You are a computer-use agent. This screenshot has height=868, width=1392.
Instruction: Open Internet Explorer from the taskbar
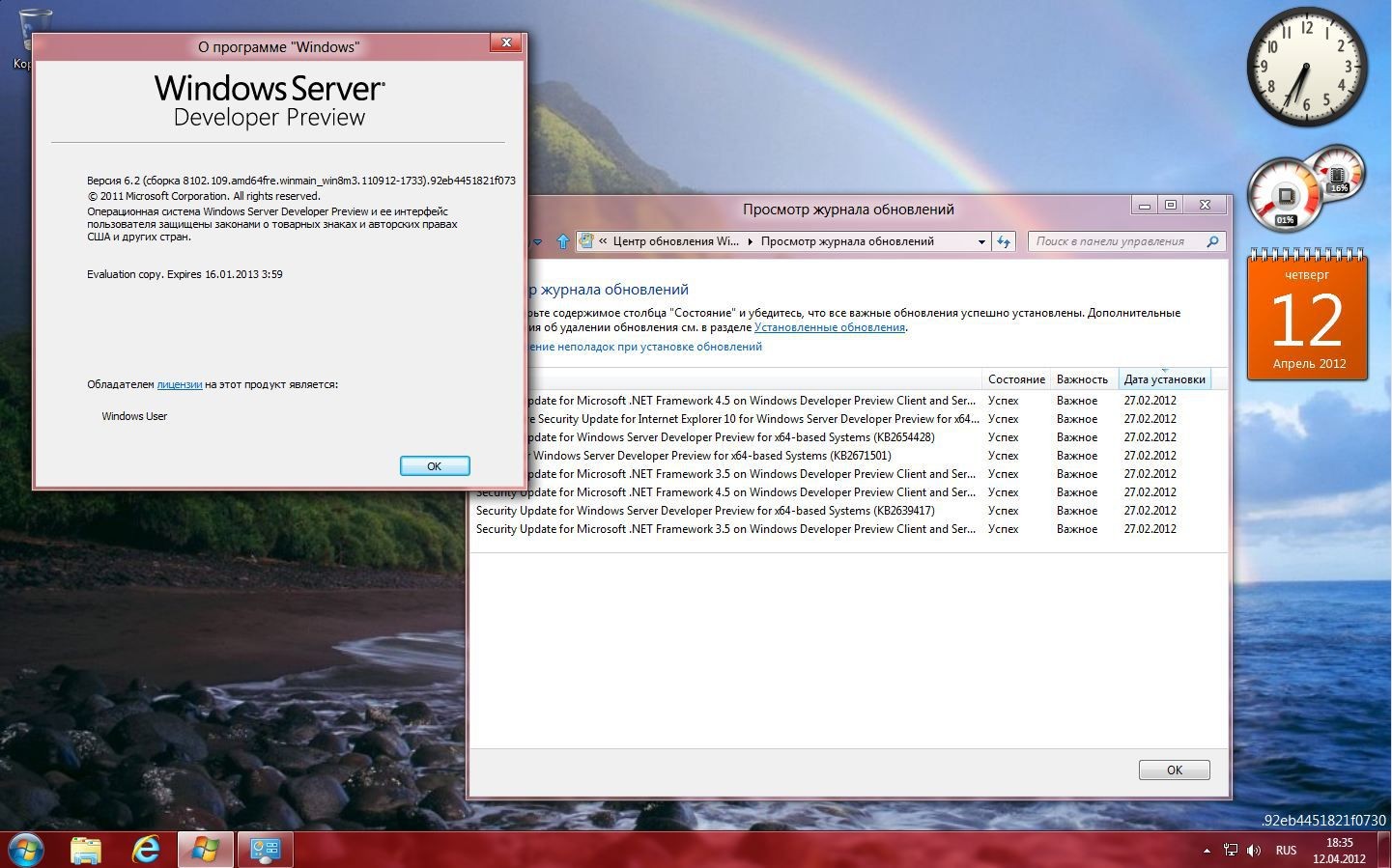146,851
